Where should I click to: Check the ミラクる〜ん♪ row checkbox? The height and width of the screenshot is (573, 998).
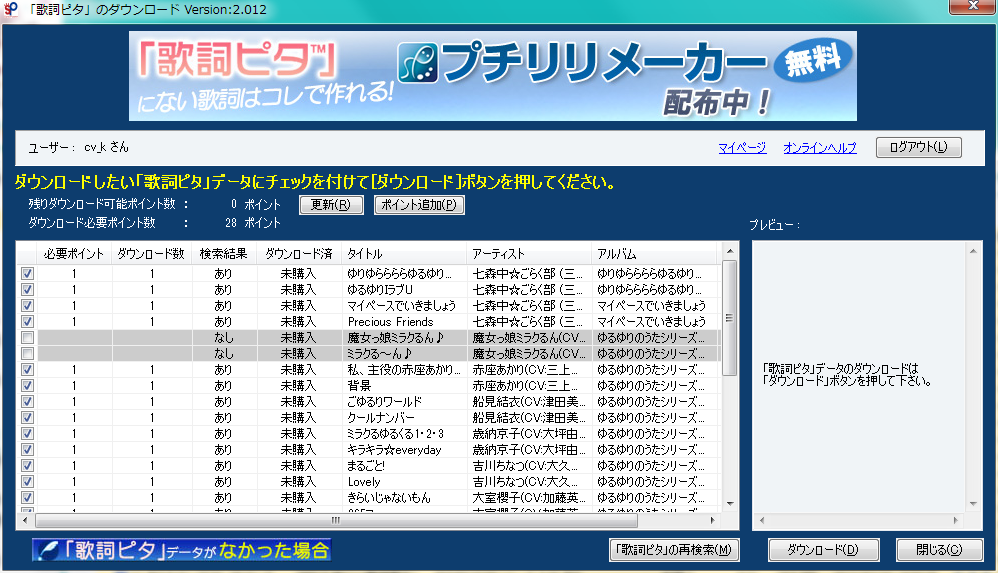(x=27, y=353)
